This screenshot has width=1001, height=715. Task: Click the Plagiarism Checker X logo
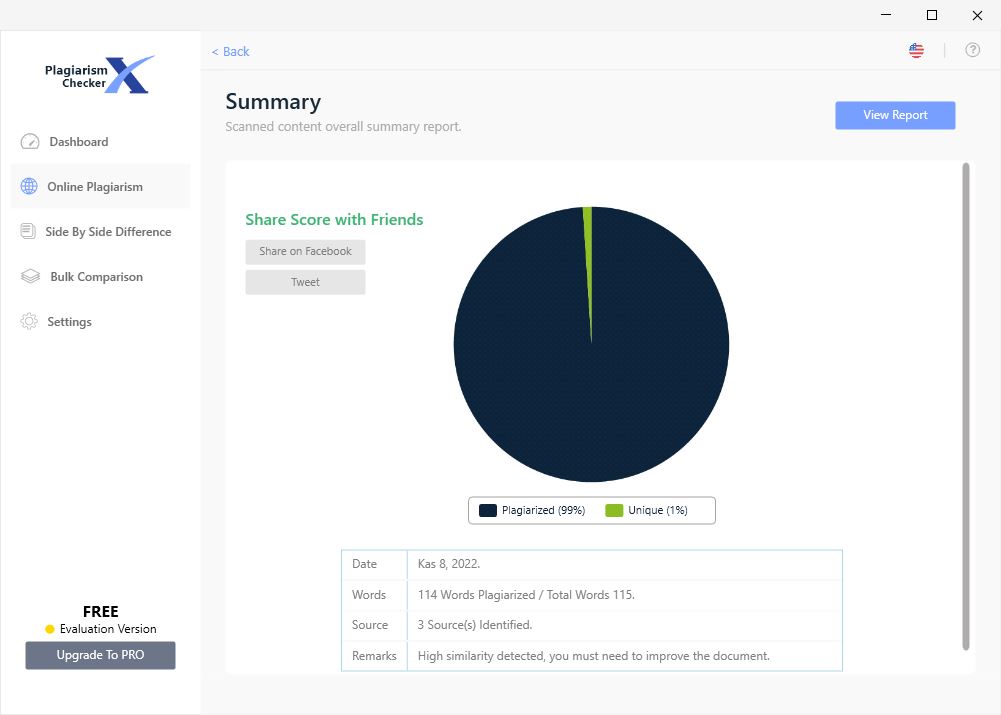[100, 75]
